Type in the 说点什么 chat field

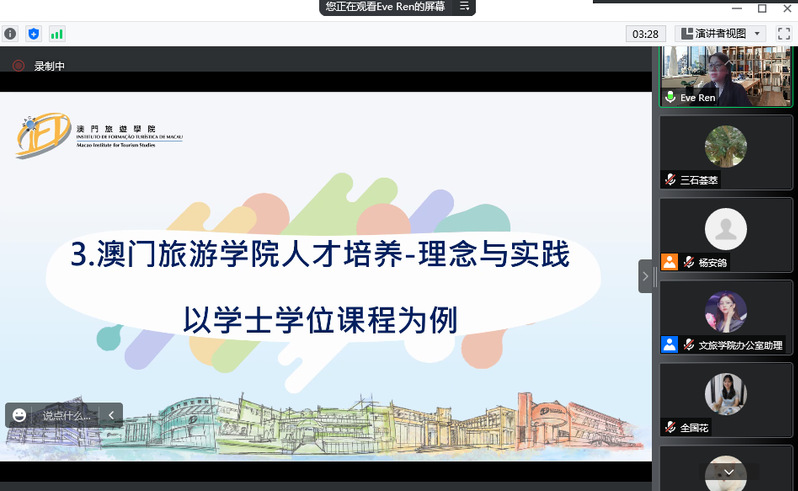(66, 415)
